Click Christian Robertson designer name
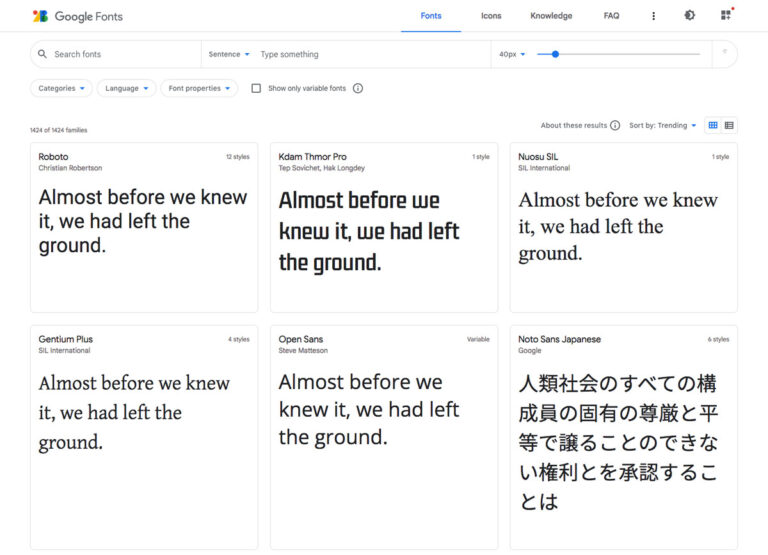This screenshot has width=768, height=555. [x=70, y=168]
